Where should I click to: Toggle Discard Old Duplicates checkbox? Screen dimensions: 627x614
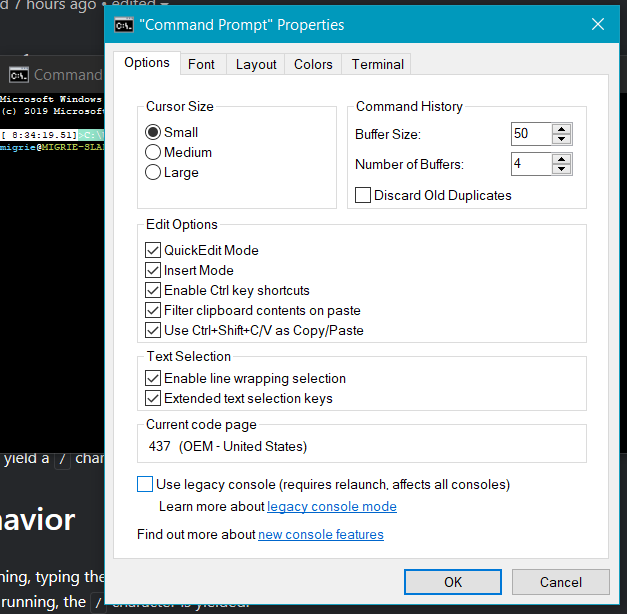pyautogui.click(x=363, y=195)
